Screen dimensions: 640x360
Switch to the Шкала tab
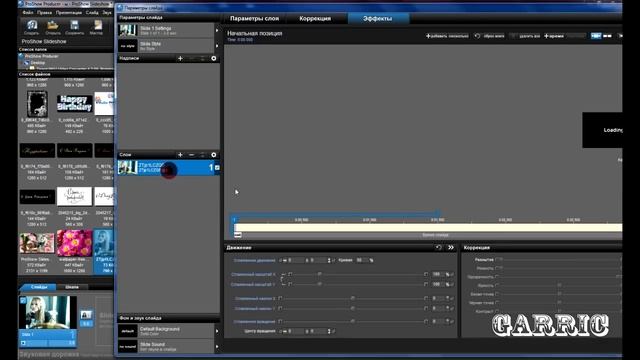click(x=72, y=287)
